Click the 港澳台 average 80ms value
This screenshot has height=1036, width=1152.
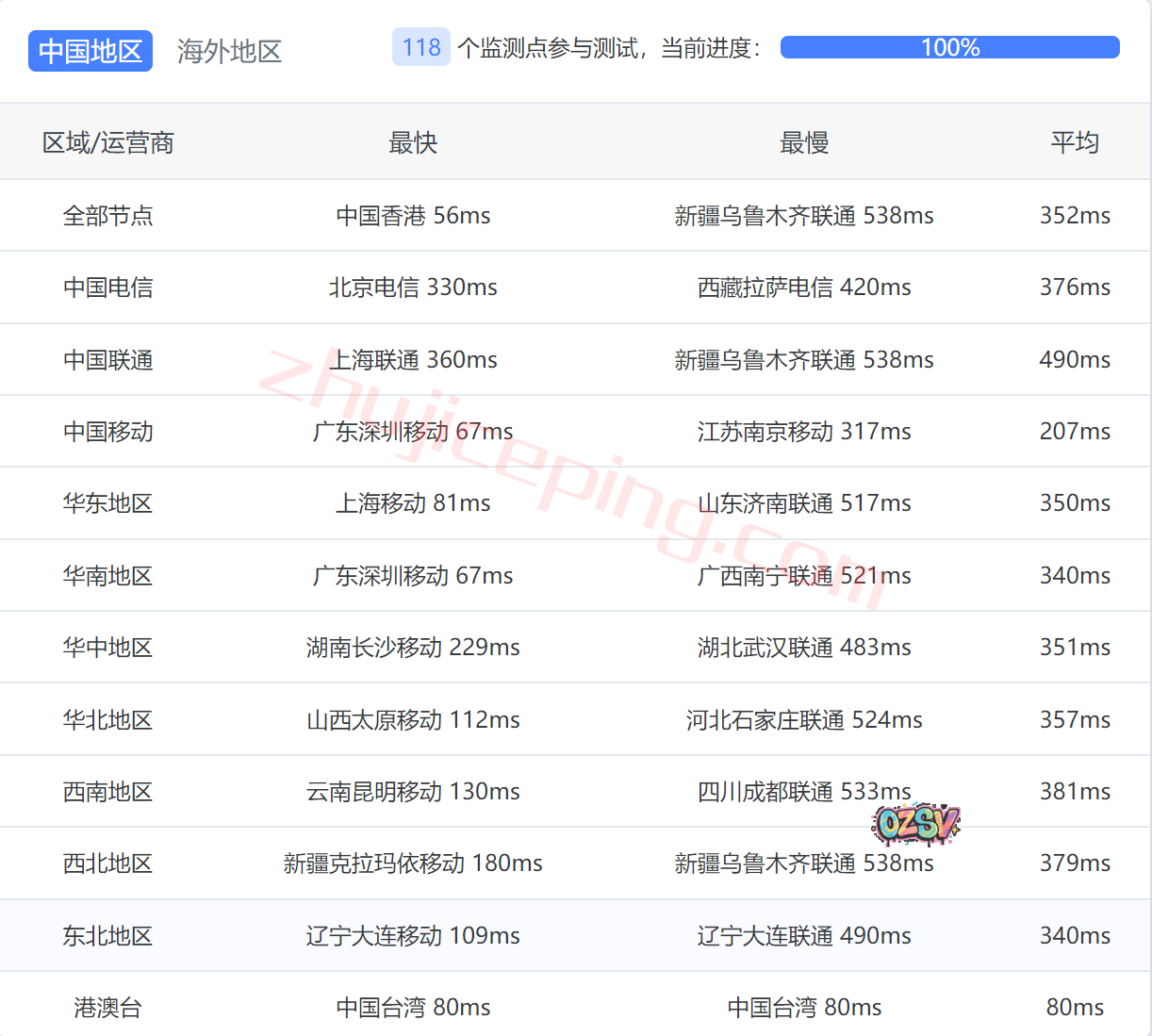click(x=1074, y=1008)
